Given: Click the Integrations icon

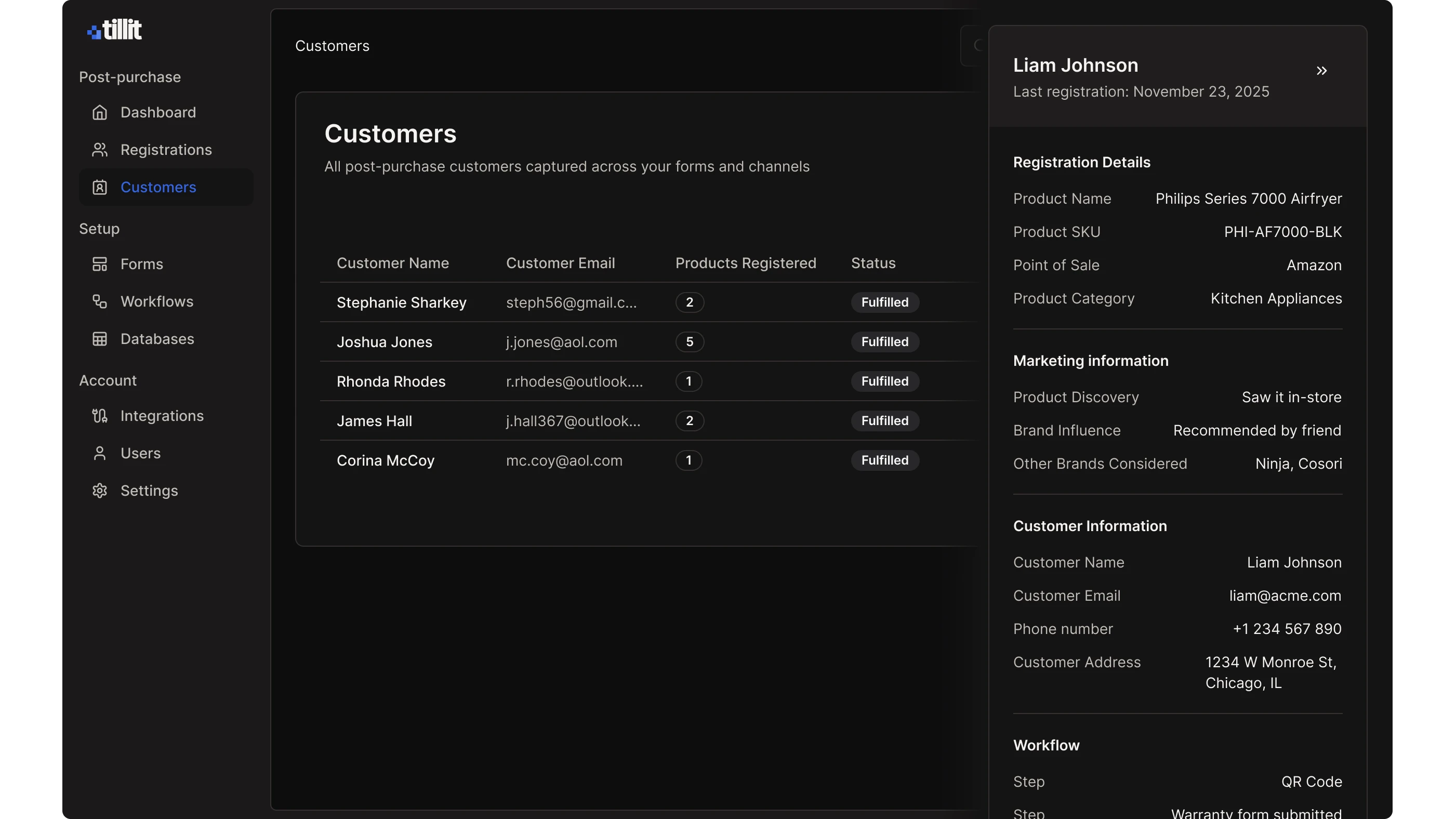Looking at the screenshot, I should click(99, 416).
